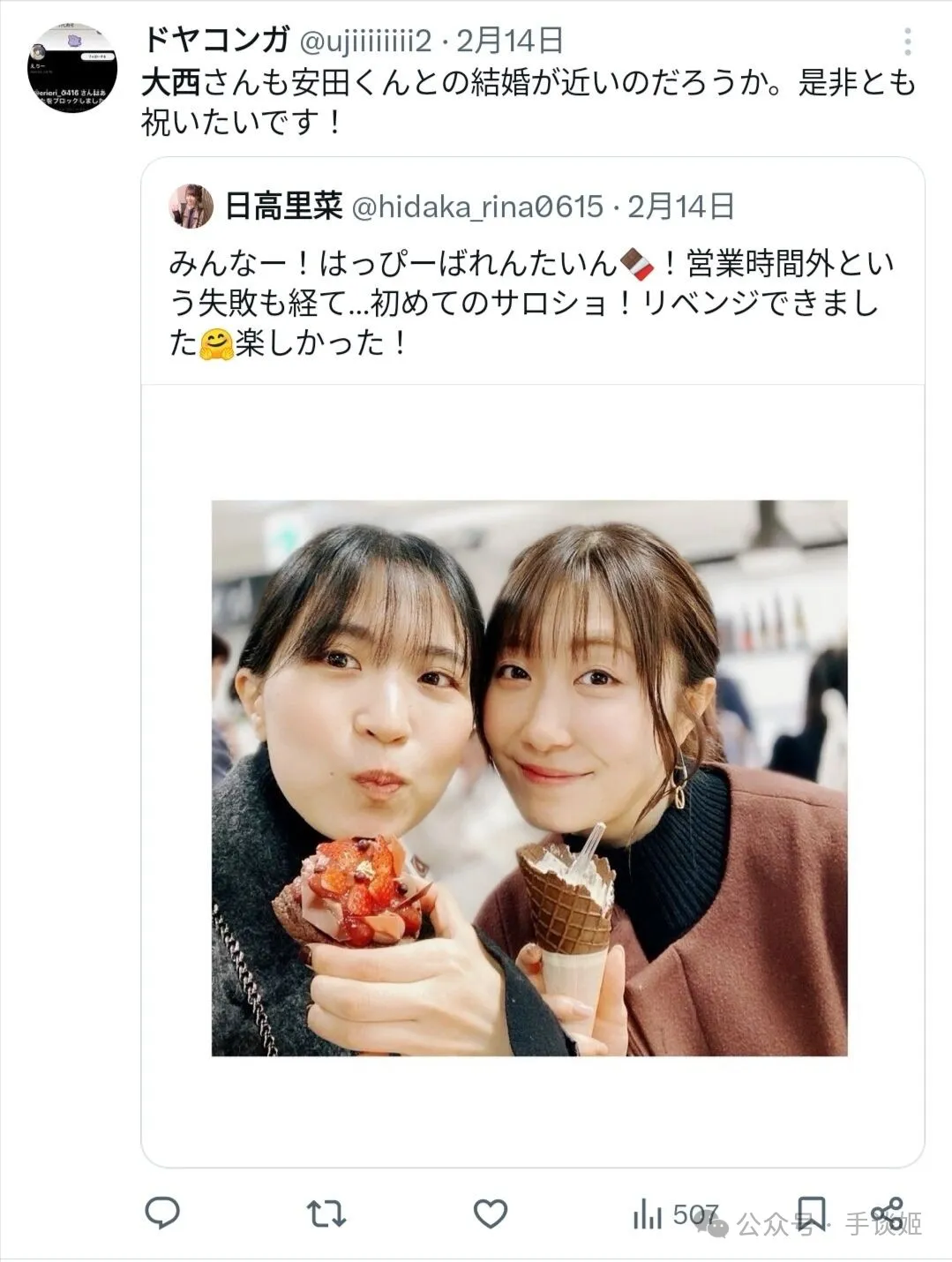Image resolution: width=952 pixels, height=1262 pixels.
Task: Click the outer tweet's 2月14日 timestamp
Action: pos(509,41)
